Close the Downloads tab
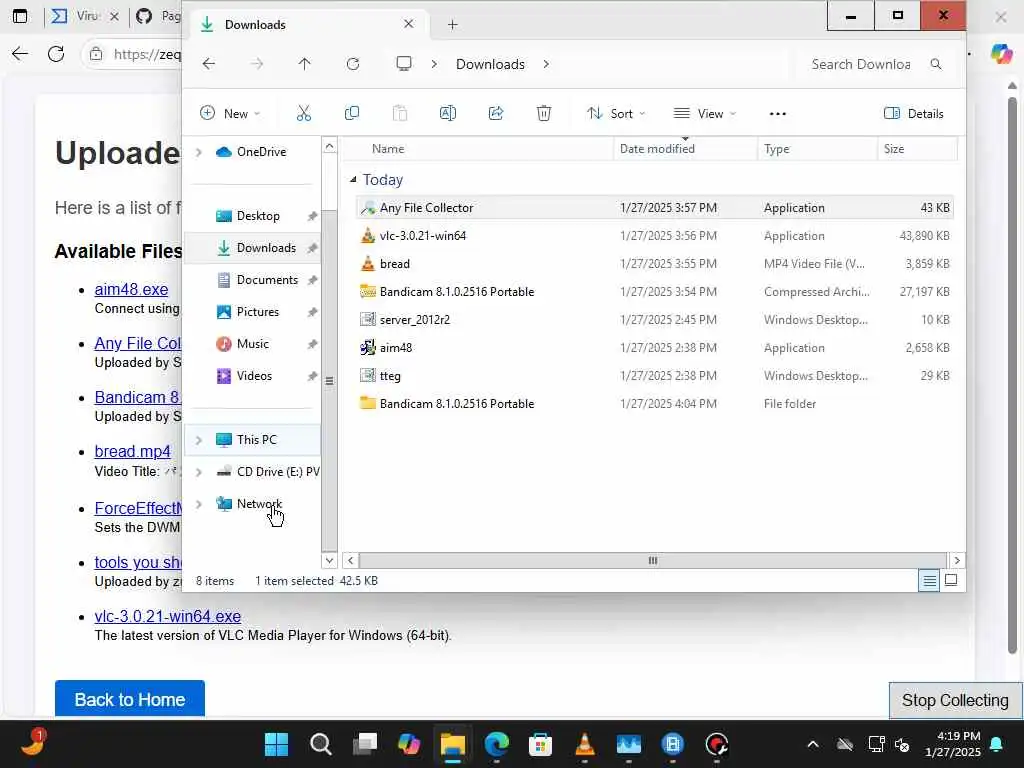Viewport: 1024px width, 768px height. [409, 24]
